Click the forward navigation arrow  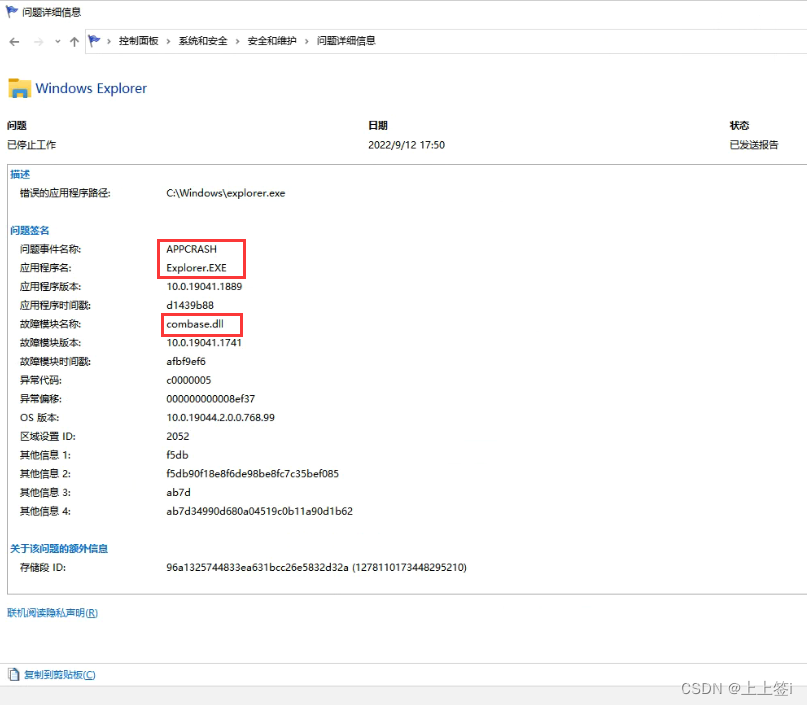[x=38, y=42]
